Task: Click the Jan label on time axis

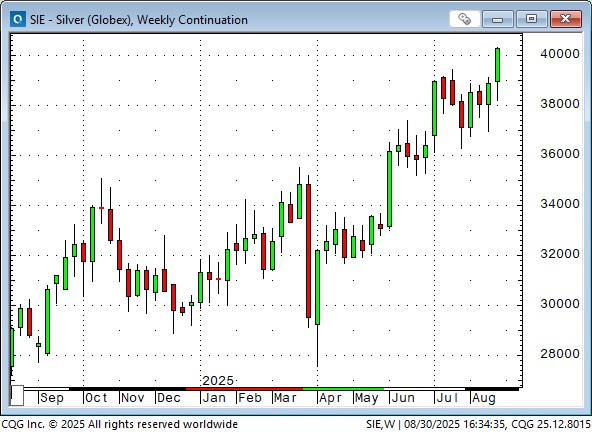Action: (x=214, y=398)
